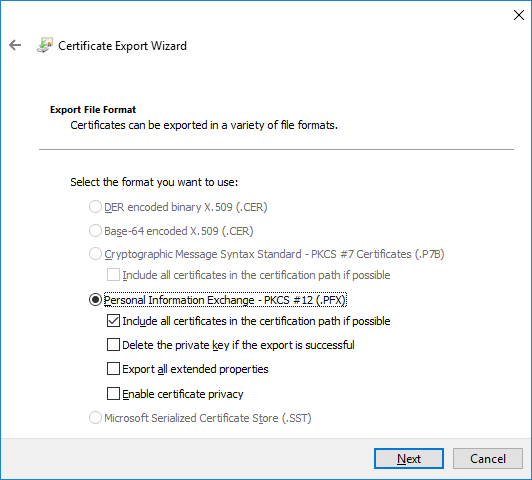The width and height of the screenshot is (532, 480).
Task: Click the 'Certificates can be exported' description text
Action: [x=204, y=125]
